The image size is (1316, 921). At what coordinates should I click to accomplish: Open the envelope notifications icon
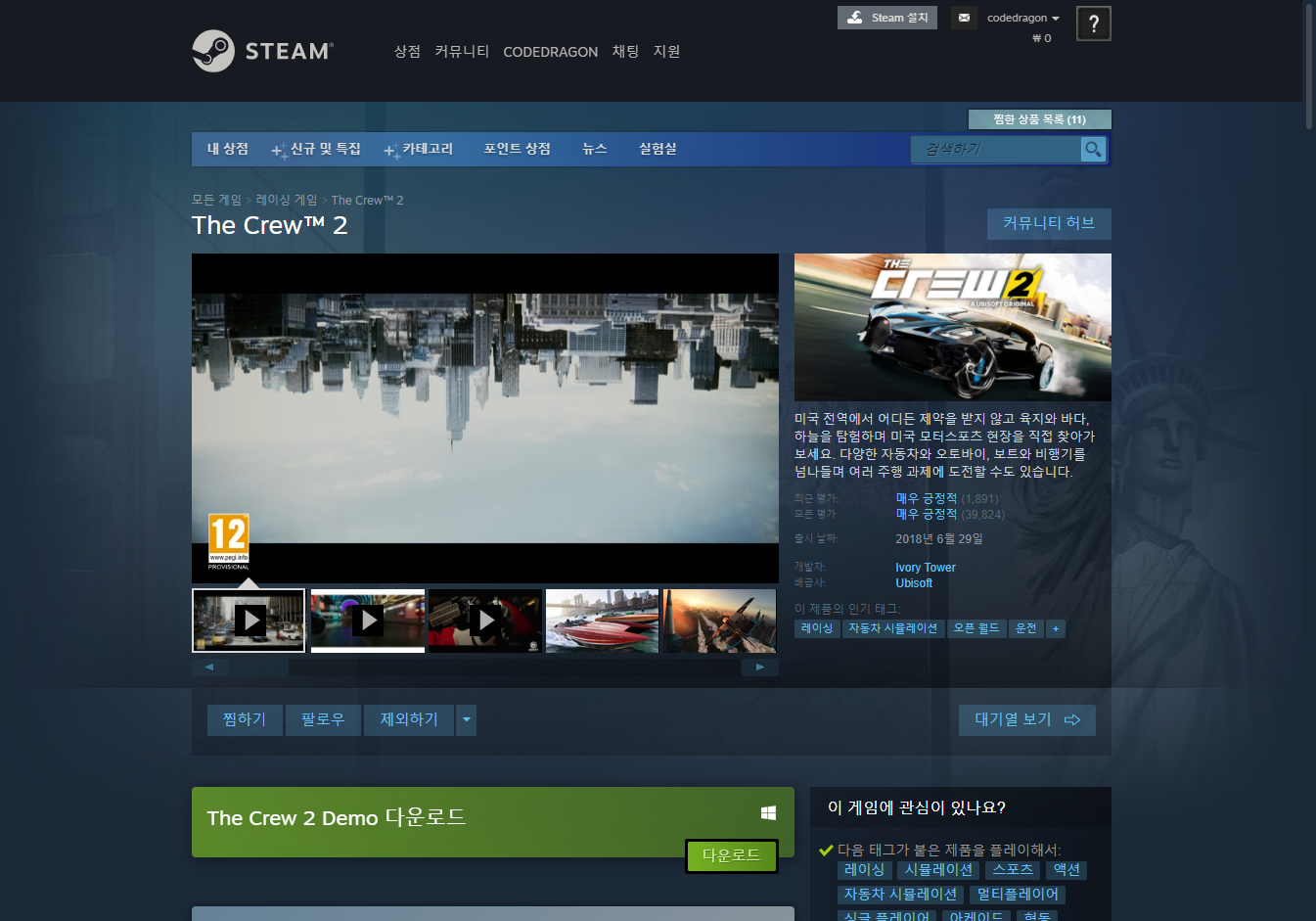(964, 18)
